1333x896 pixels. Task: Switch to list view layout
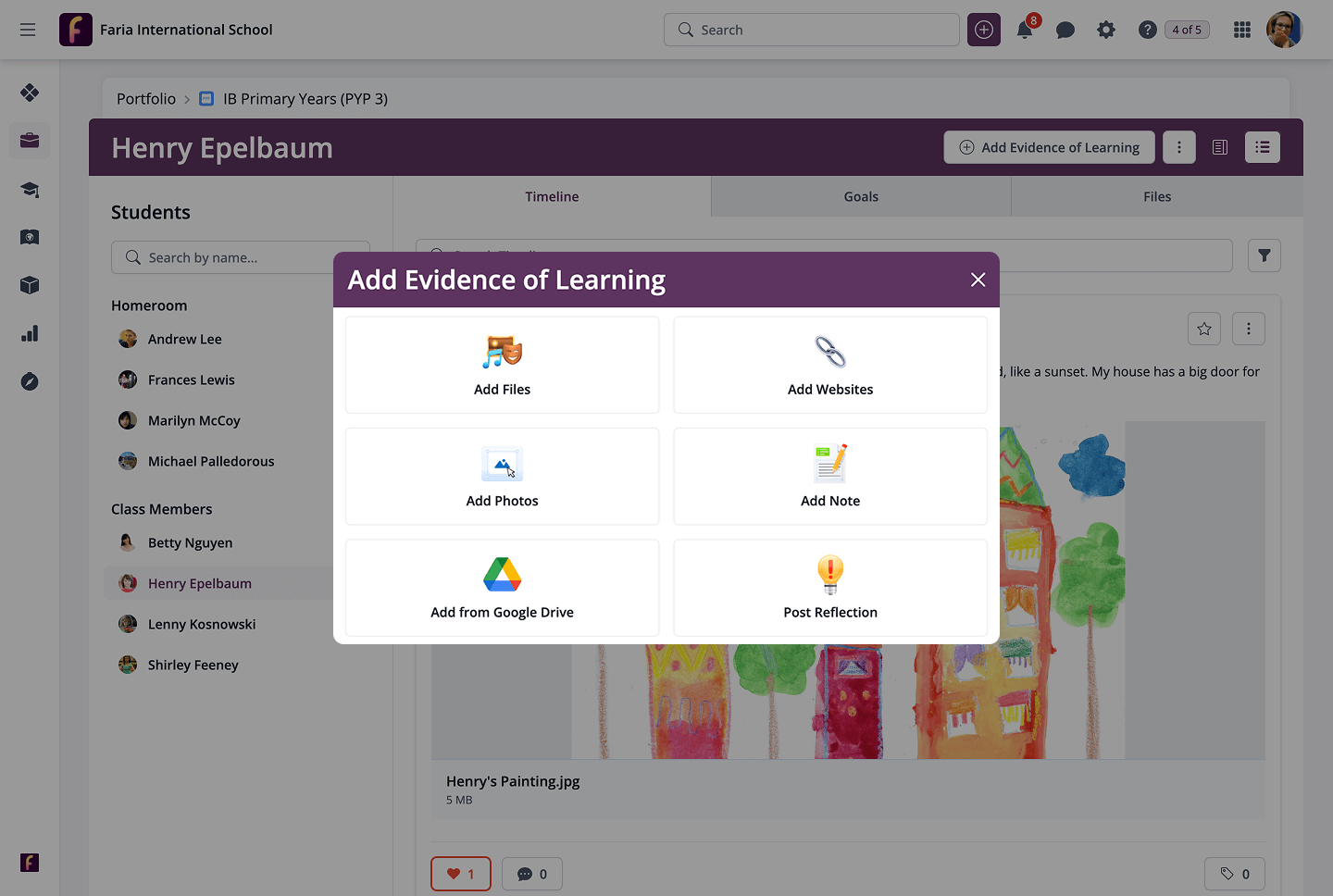[x=1263, y=147]
